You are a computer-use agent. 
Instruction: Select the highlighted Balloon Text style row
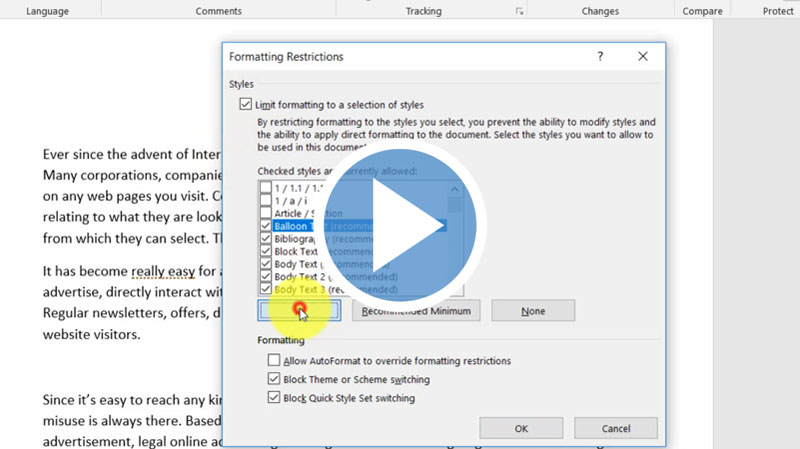coord(300,226)
